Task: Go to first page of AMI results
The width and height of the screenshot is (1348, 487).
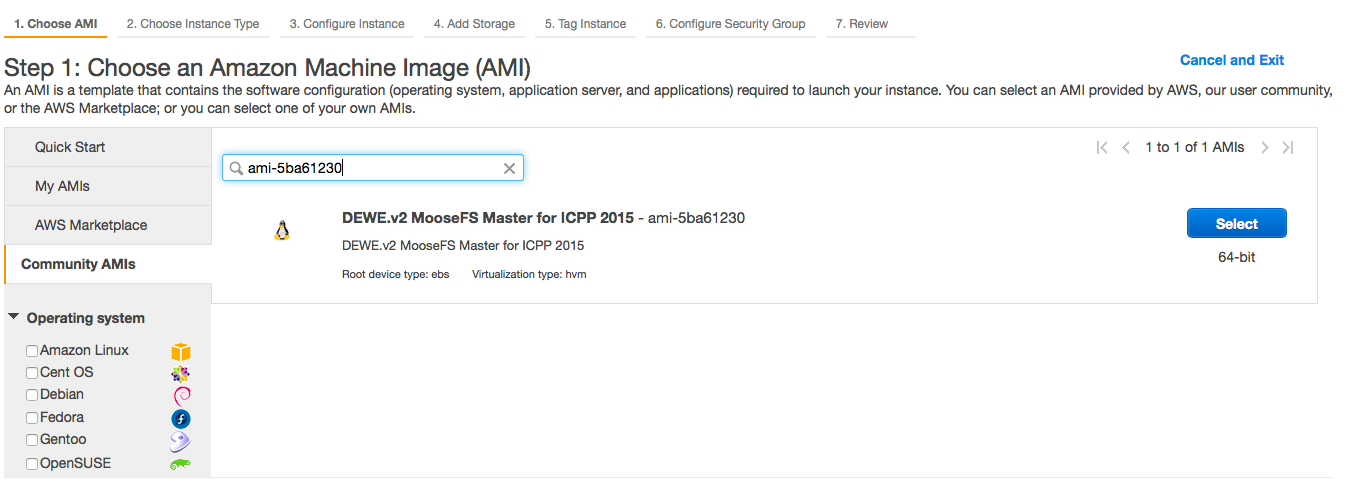Action: (x=1102, y=148)
